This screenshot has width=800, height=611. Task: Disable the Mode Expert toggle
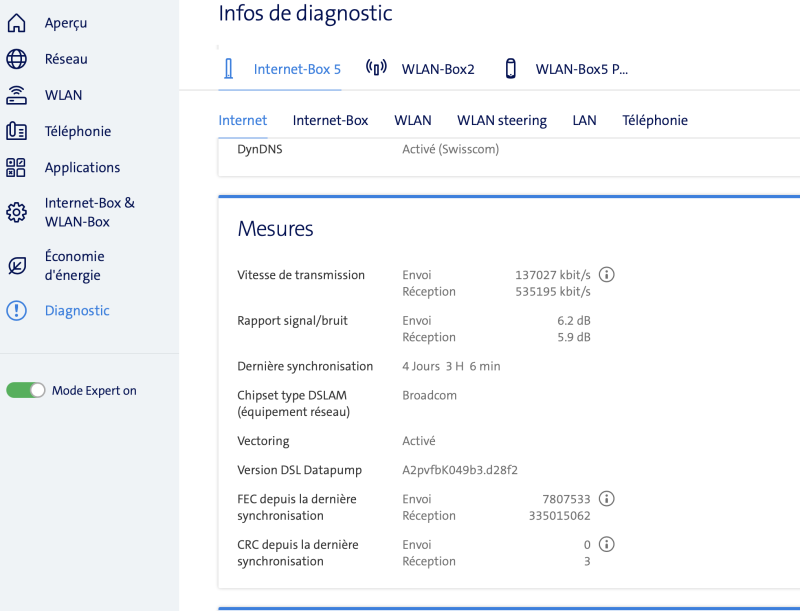(26, 391)
